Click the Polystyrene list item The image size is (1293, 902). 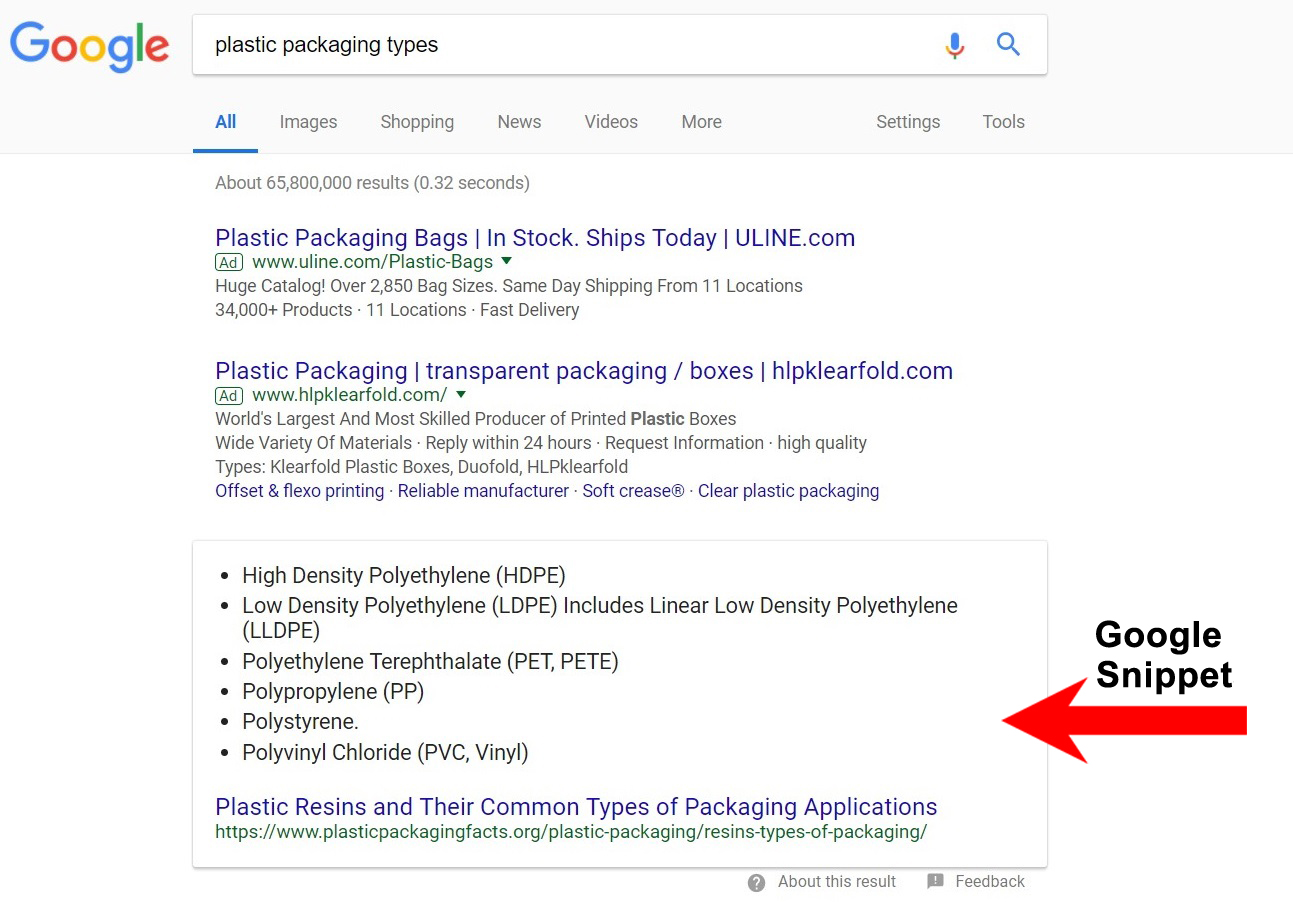tap(300, 722)
